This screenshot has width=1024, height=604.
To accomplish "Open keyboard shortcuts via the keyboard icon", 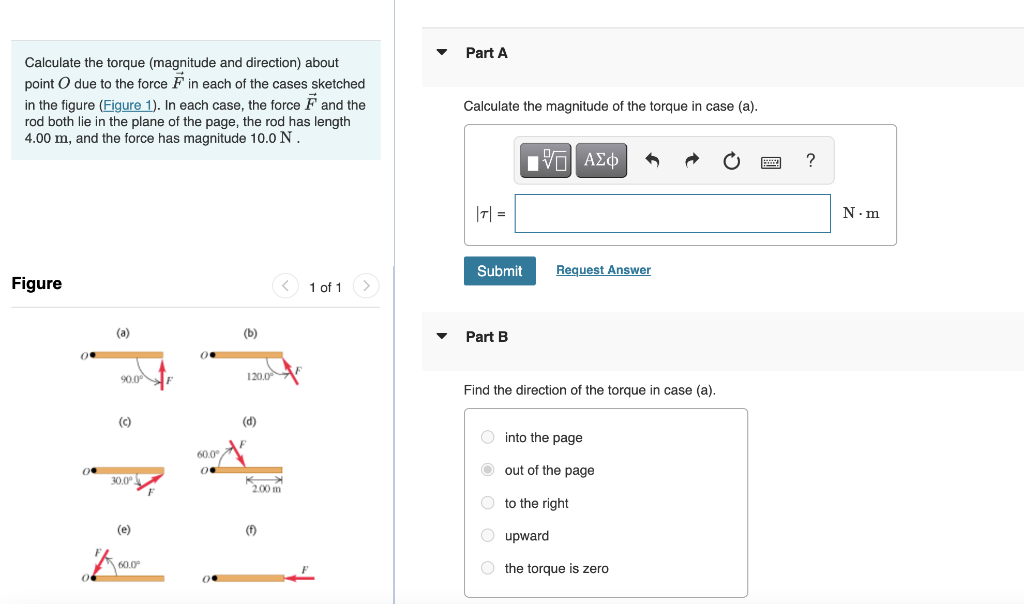I will pyautogui.click(x=771, y=160).
